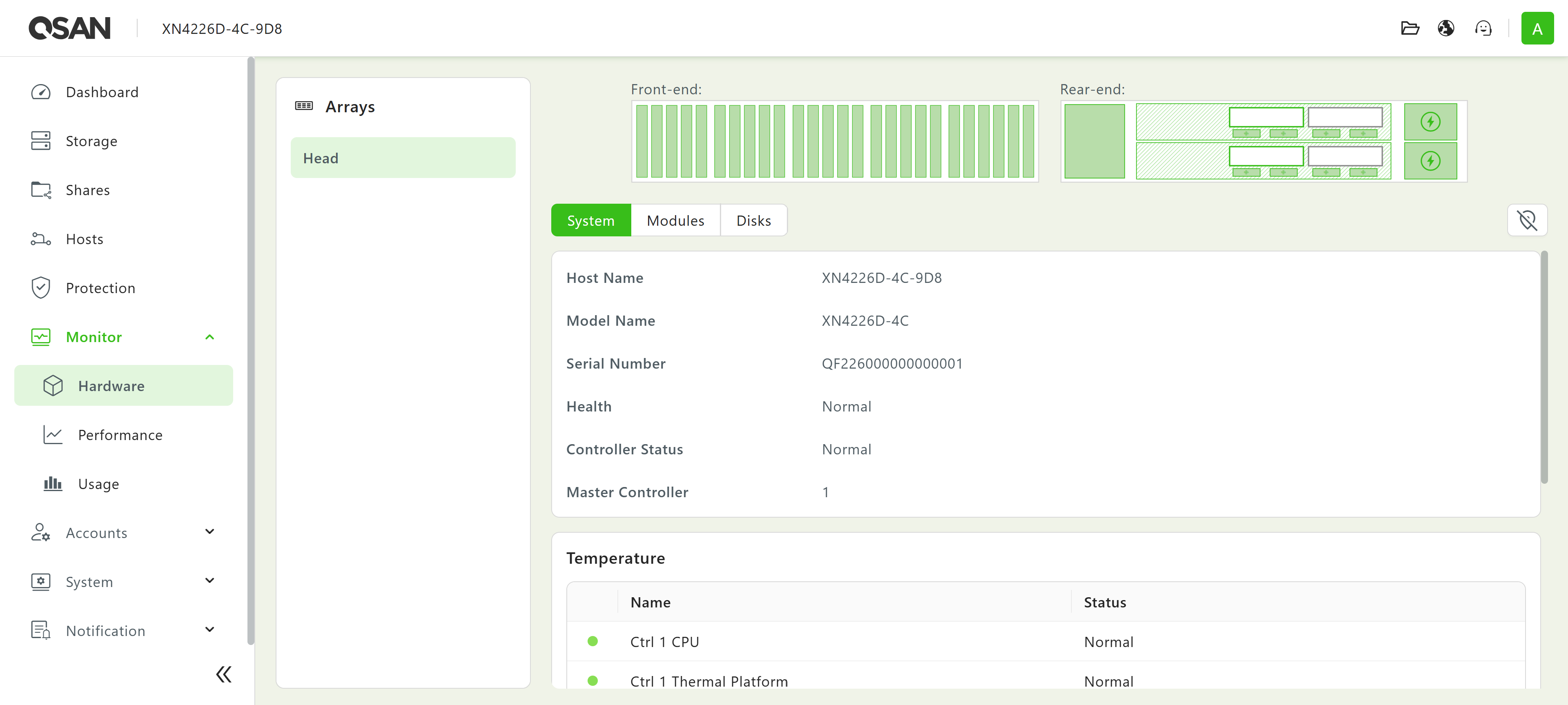Screen dimensions: 1568x705
Task: Open the Performance monitor page
Action: click(120, 435)
